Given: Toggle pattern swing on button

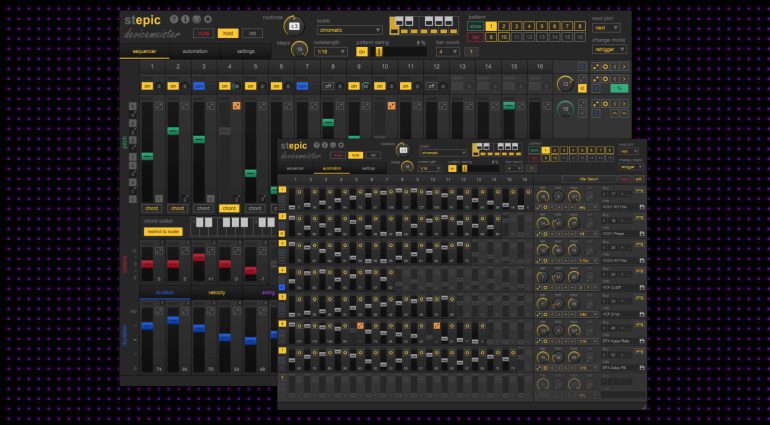Looking at the screenshot, I should point(362,52).
